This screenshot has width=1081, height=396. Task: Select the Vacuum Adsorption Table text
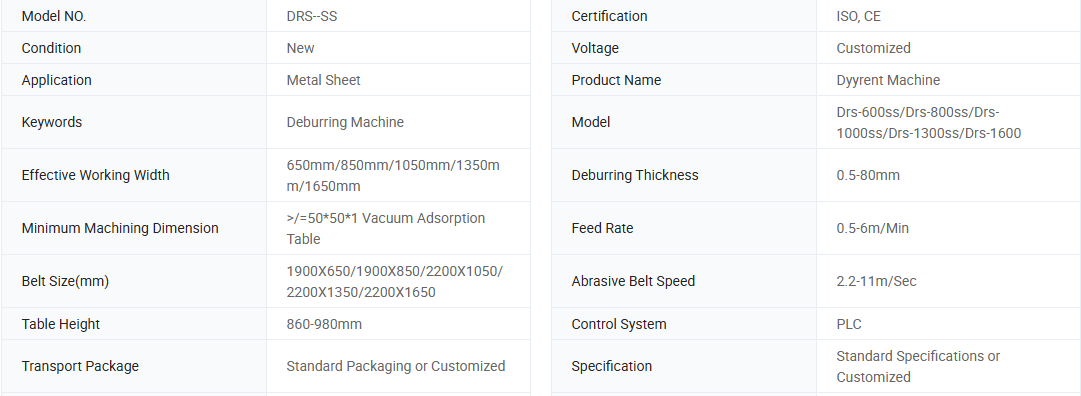point(386,228)
